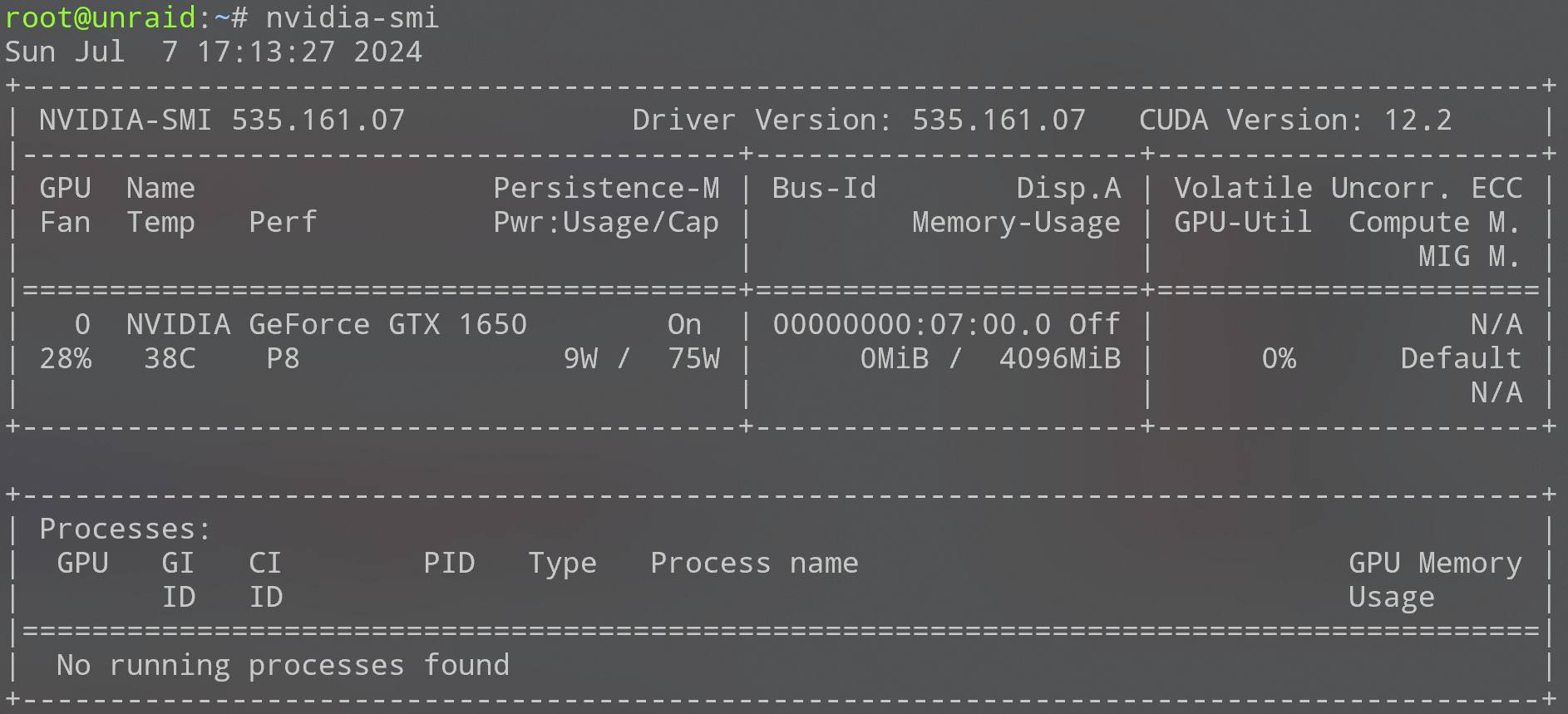
Task: Click the NVIDIA GeForce GTX 1650 name
Action: [x=326, y=324]
